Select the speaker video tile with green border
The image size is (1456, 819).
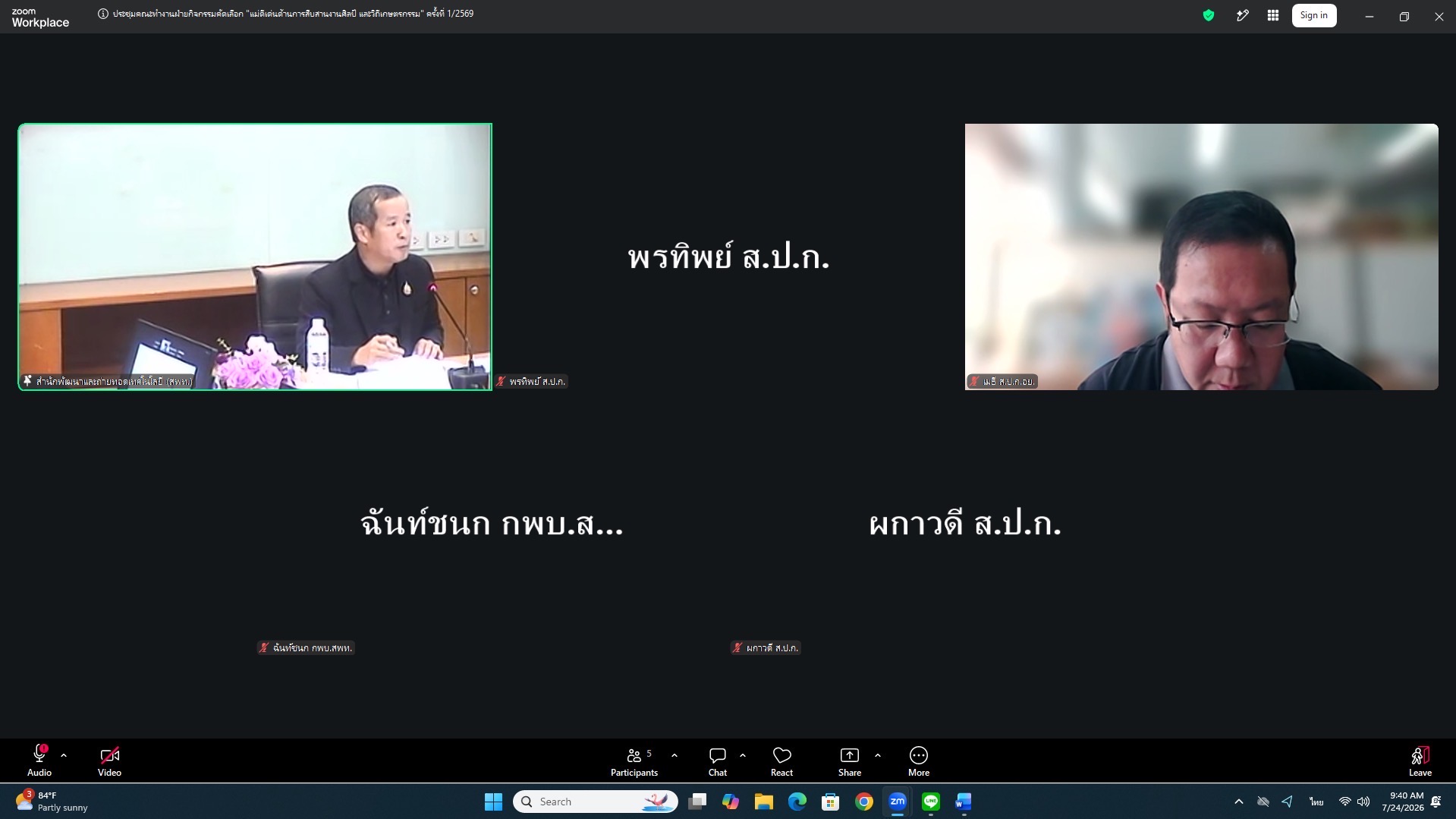tap(255, 257)
